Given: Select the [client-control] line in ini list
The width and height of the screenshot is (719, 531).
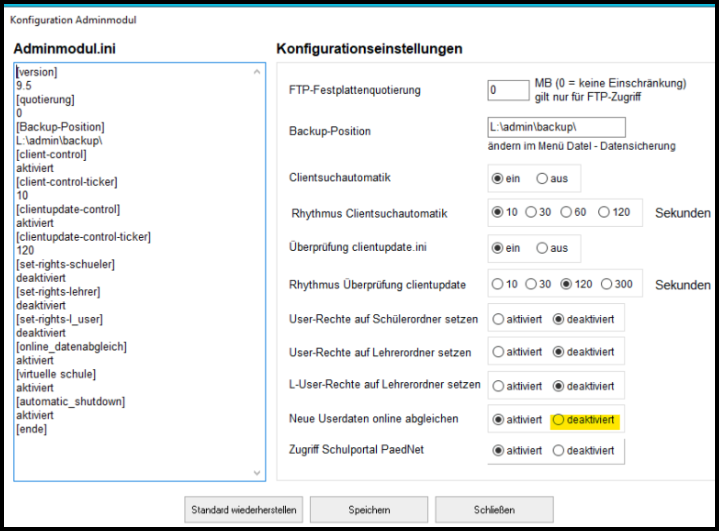Looking at the screenshot, I should (51, 155).
